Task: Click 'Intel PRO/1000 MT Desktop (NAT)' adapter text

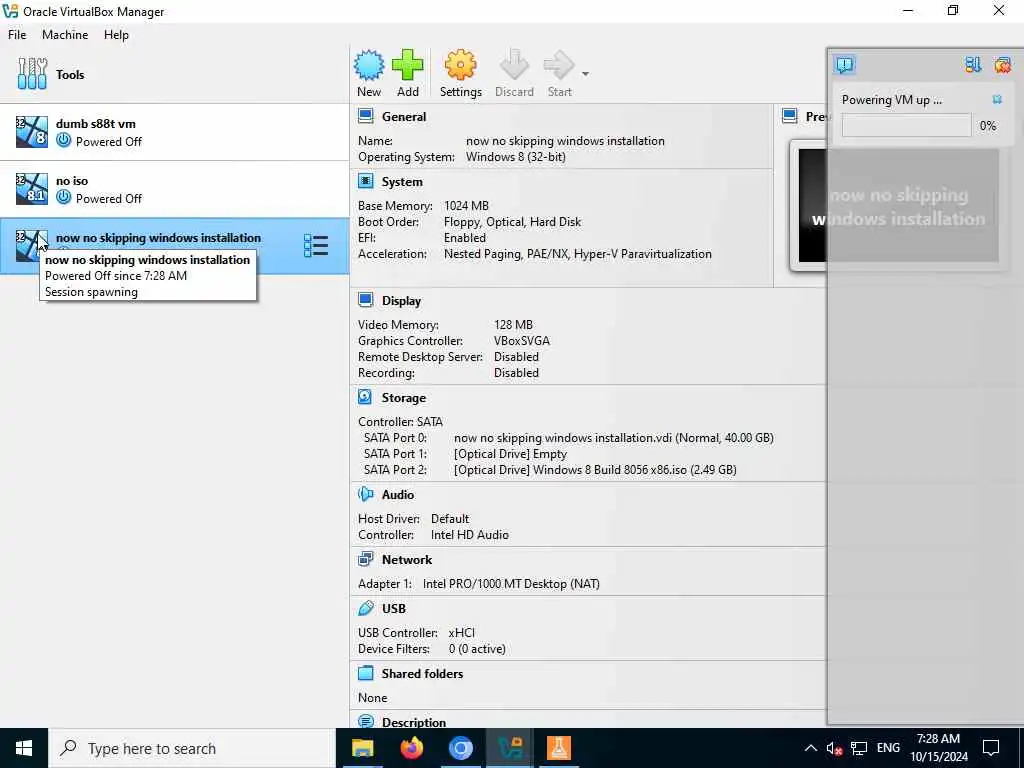Action: tap(511, 584)
